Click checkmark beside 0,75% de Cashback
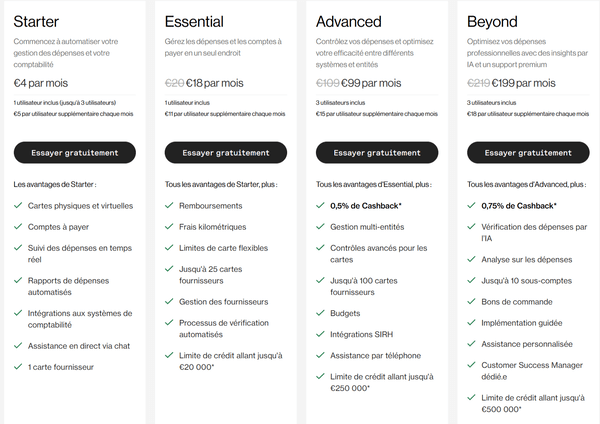 (472, 206)
